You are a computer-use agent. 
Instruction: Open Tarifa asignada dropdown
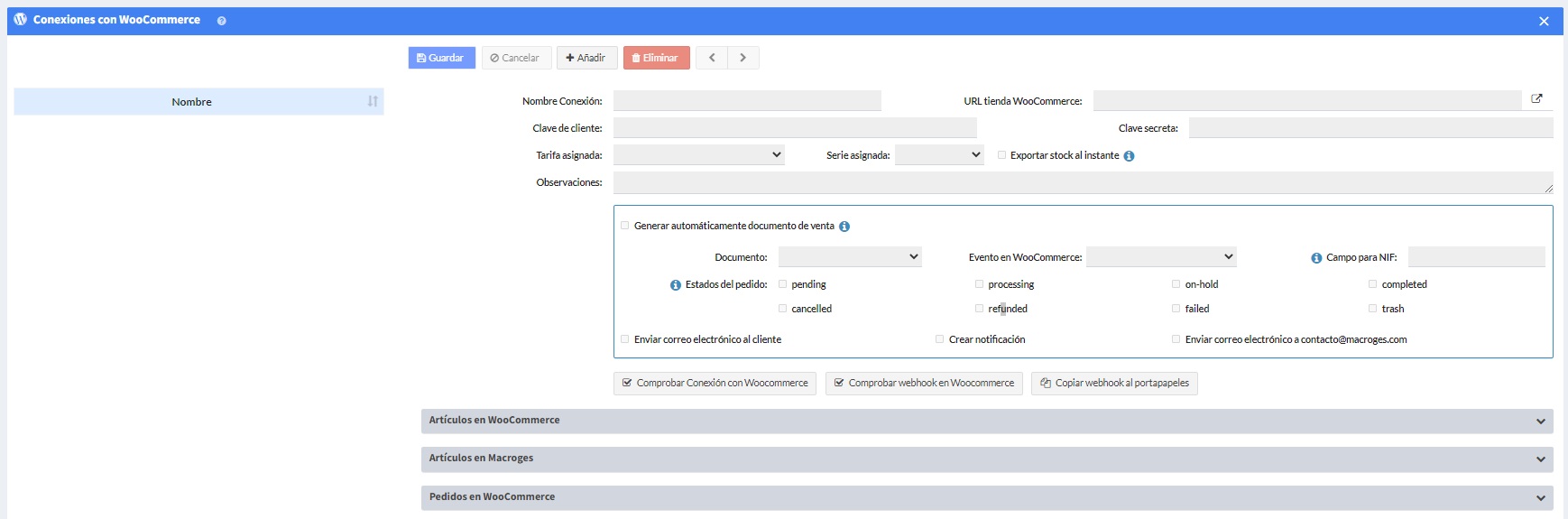(x=699, y=155)
